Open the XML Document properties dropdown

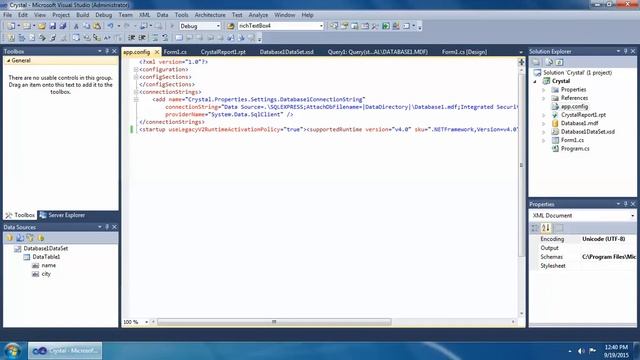click(632, 216)
